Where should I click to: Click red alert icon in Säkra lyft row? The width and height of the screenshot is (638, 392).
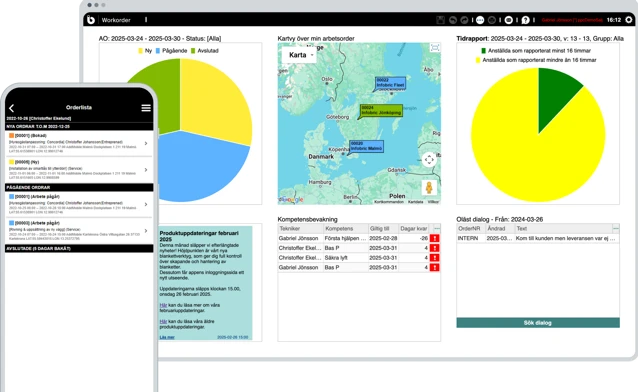pos(435,258)
